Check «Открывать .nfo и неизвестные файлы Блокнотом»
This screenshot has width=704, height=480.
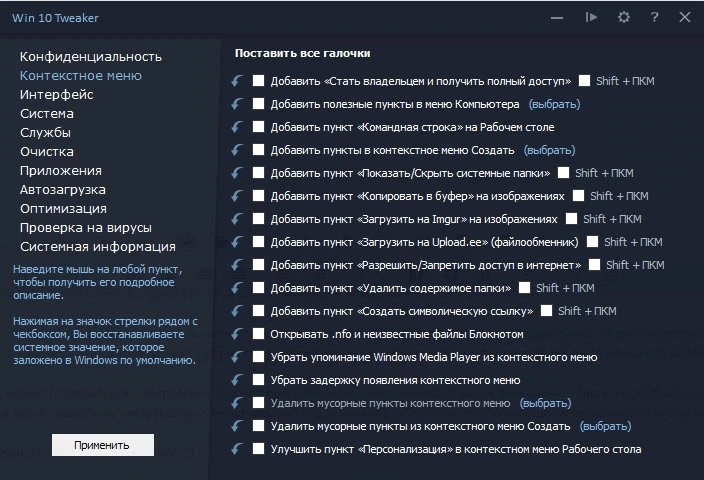point(258,334)
